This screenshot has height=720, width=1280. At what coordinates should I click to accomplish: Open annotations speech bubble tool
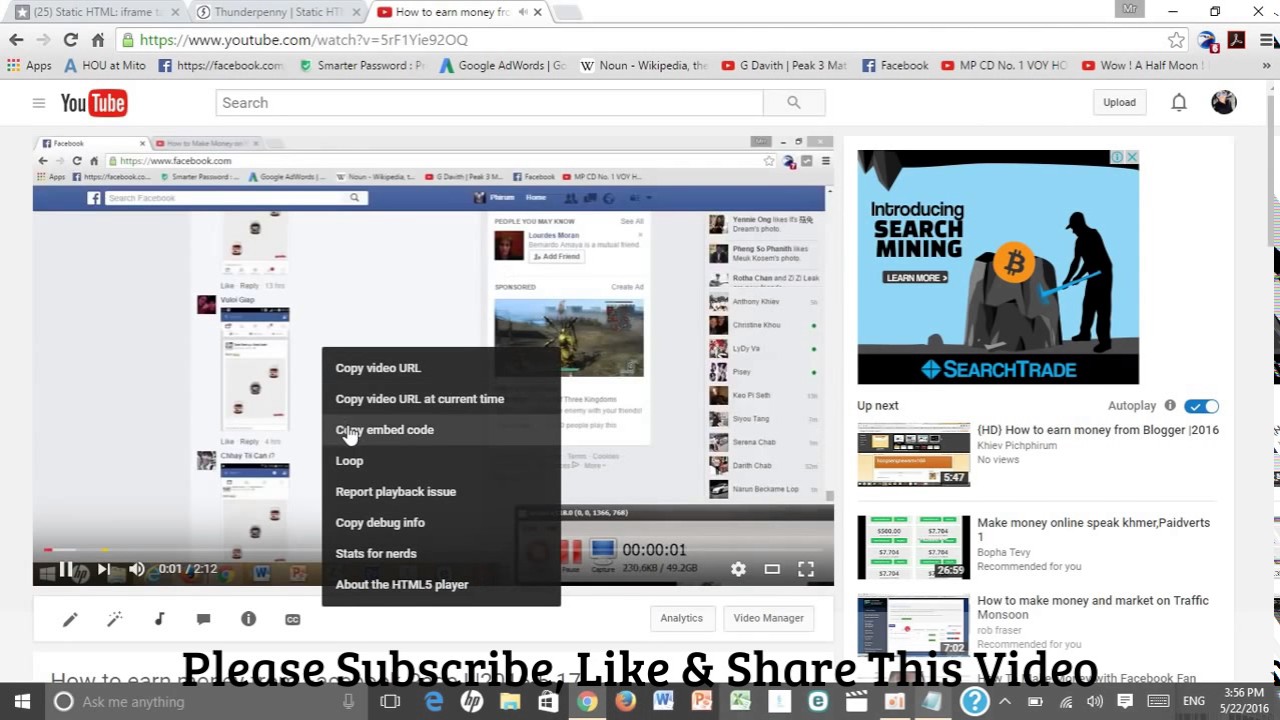[x=203, y=620]
